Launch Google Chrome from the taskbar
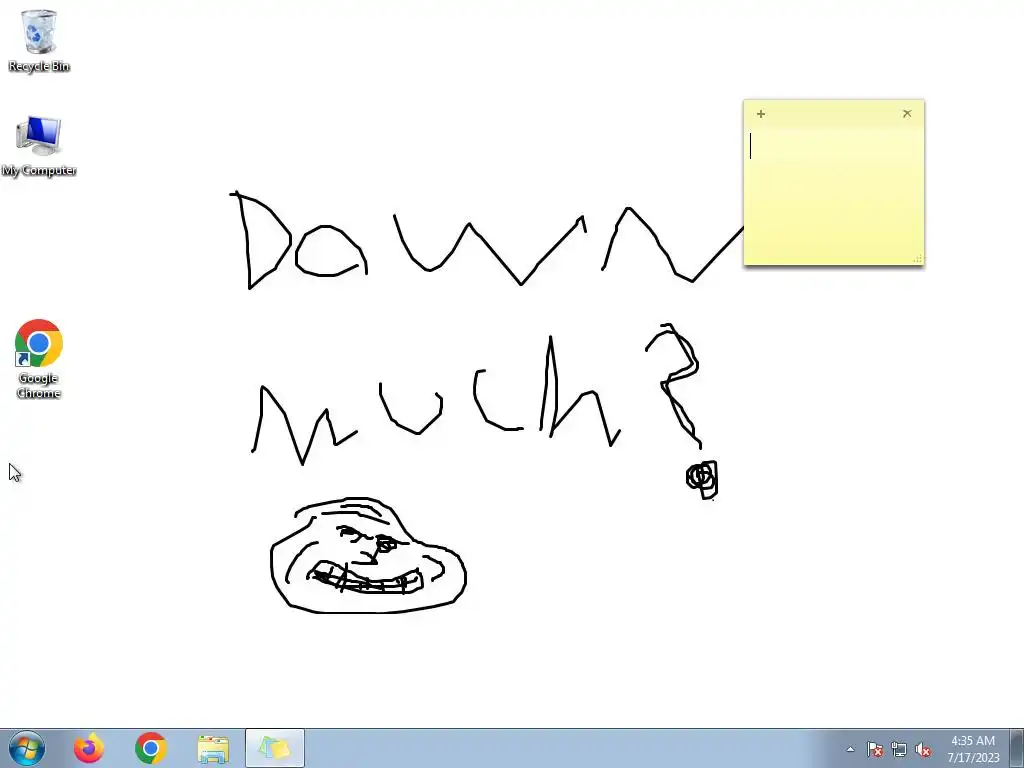The image size is (1024, 768). [x=151, y=748]
